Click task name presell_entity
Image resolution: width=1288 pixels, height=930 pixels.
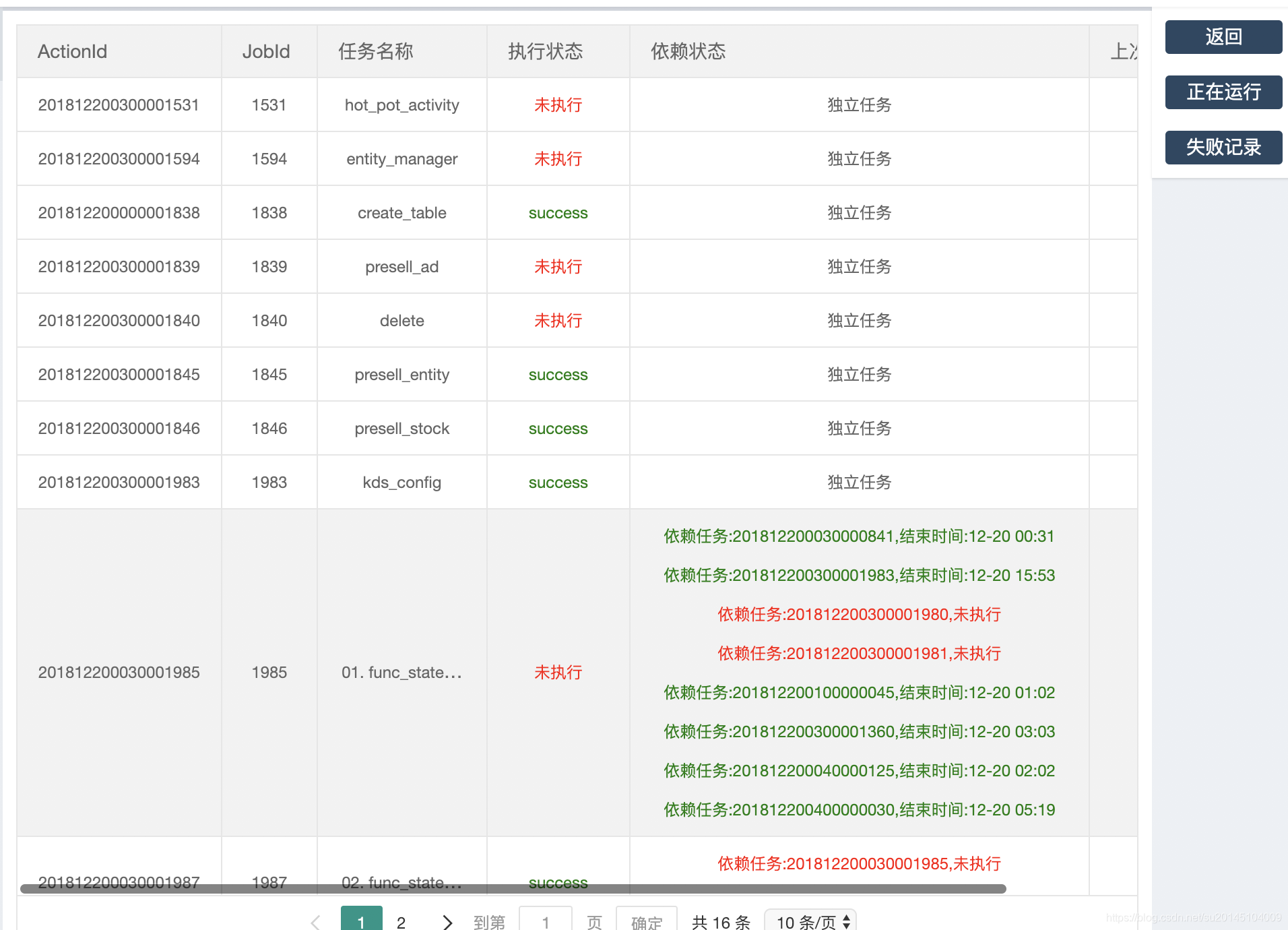(x=402, y=375)
